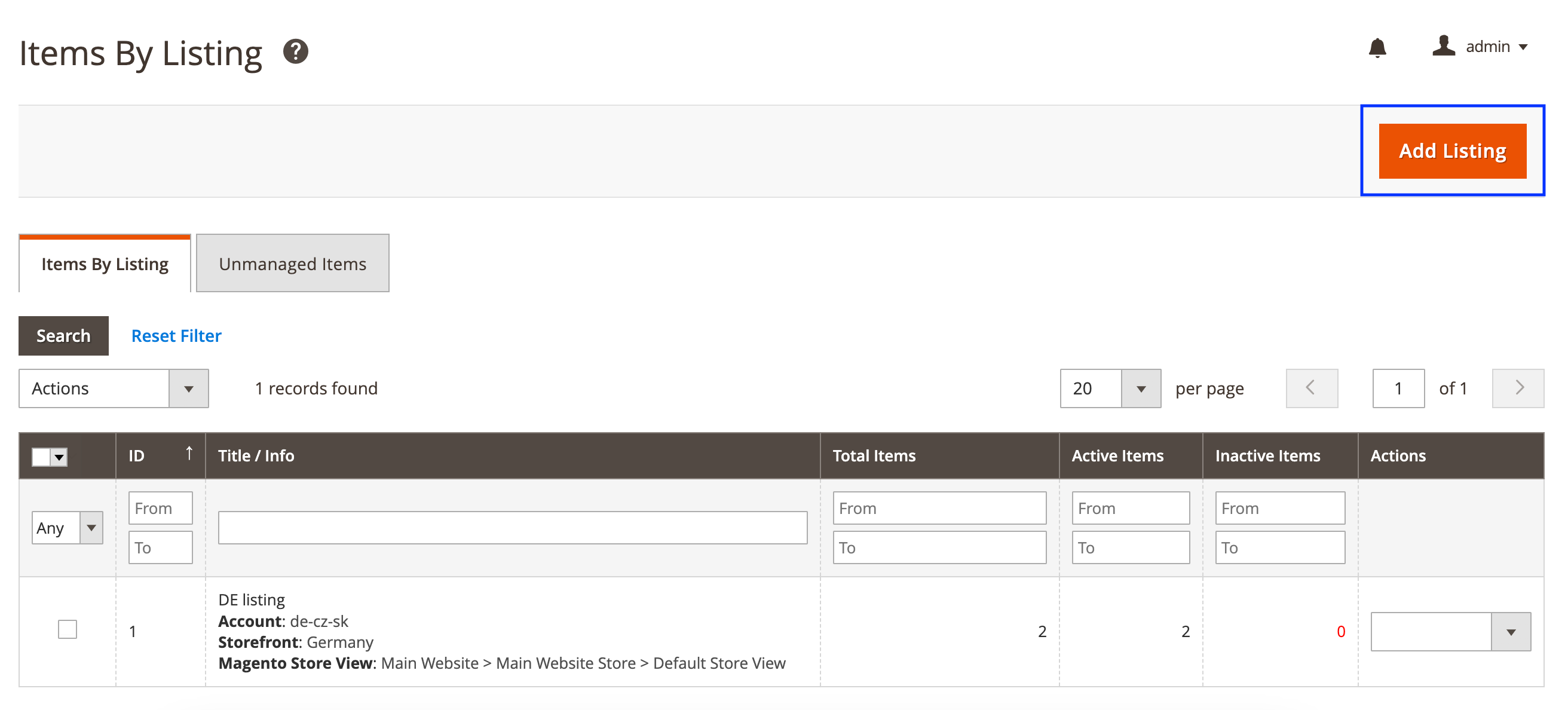Image resolution: width=1568 pixels, height=710 pixels.
Task: Open the Any selection filter dropdown
Action: click(x=67, y=527)
